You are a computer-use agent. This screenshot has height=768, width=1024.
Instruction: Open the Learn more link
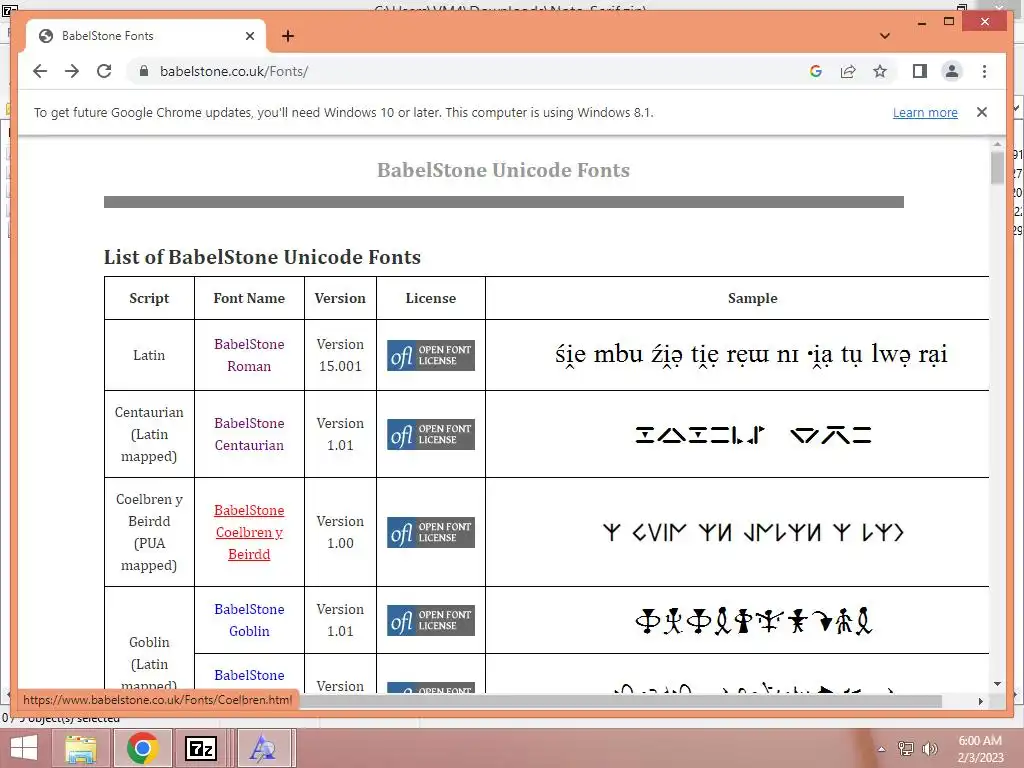click(925, 112)
